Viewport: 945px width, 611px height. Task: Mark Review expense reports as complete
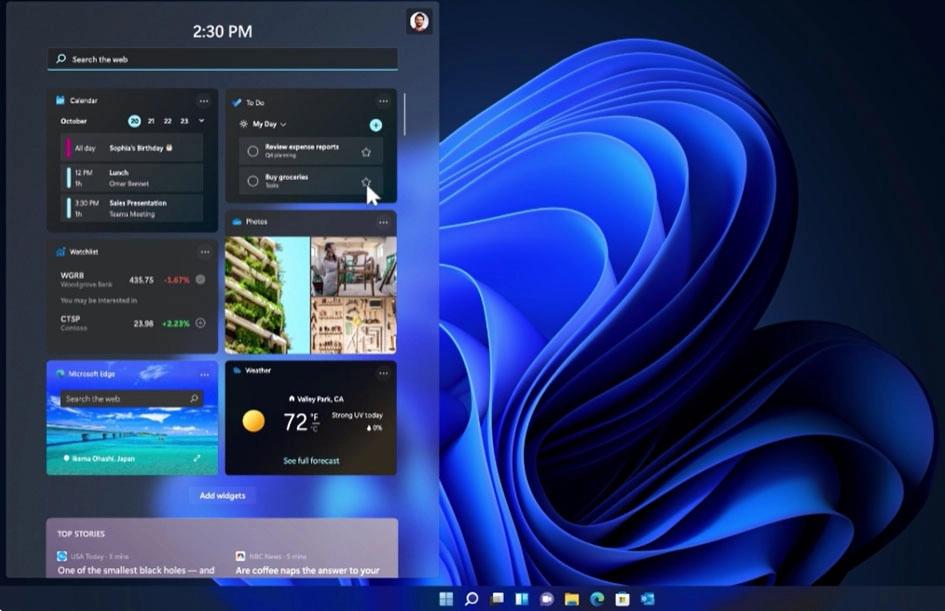(253, 151)
